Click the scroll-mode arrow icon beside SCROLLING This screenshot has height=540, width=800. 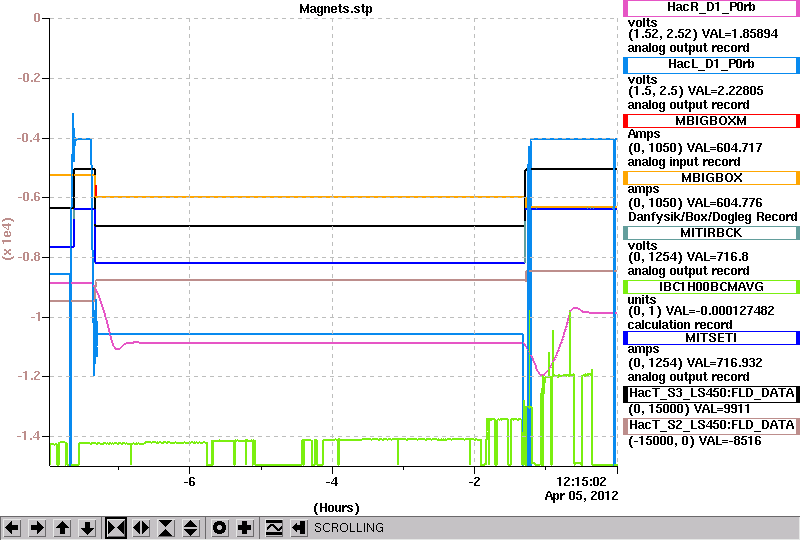coord(298,528)
